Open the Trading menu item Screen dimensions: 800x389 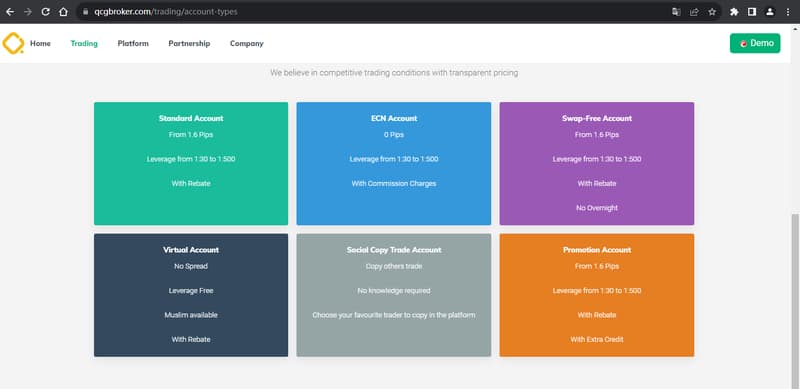click(84, 43)
